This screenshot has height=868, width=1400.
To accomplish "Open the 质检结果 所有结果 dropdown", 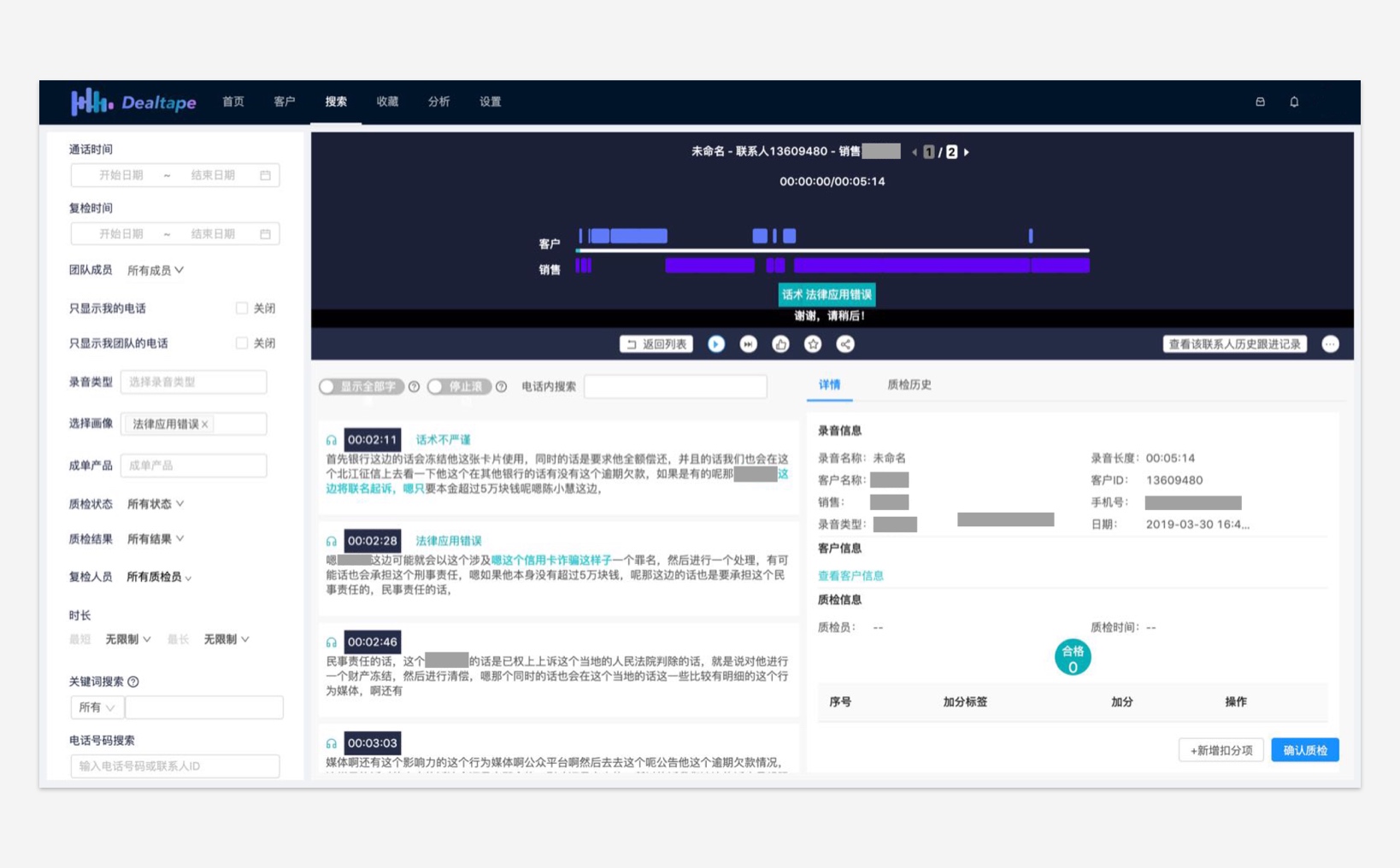I will tap(156, 539).
